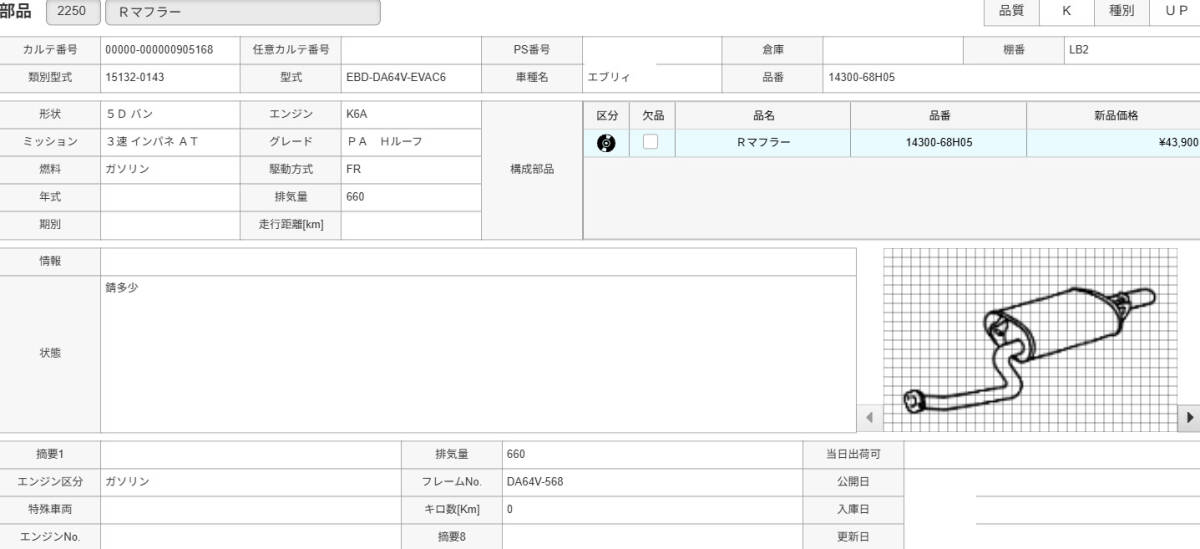This screenshot has height=549, width=1200.
Task: Open the muffler parts diagram thumbnail
Action: point(1030,340)
